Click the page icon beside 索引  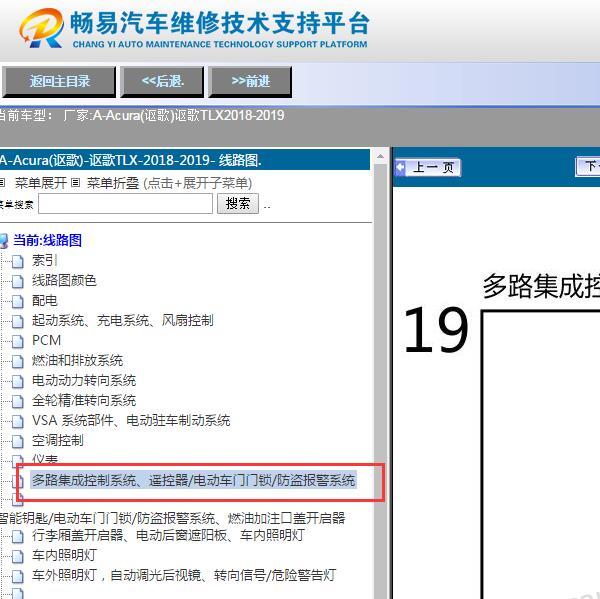[17, 261]
